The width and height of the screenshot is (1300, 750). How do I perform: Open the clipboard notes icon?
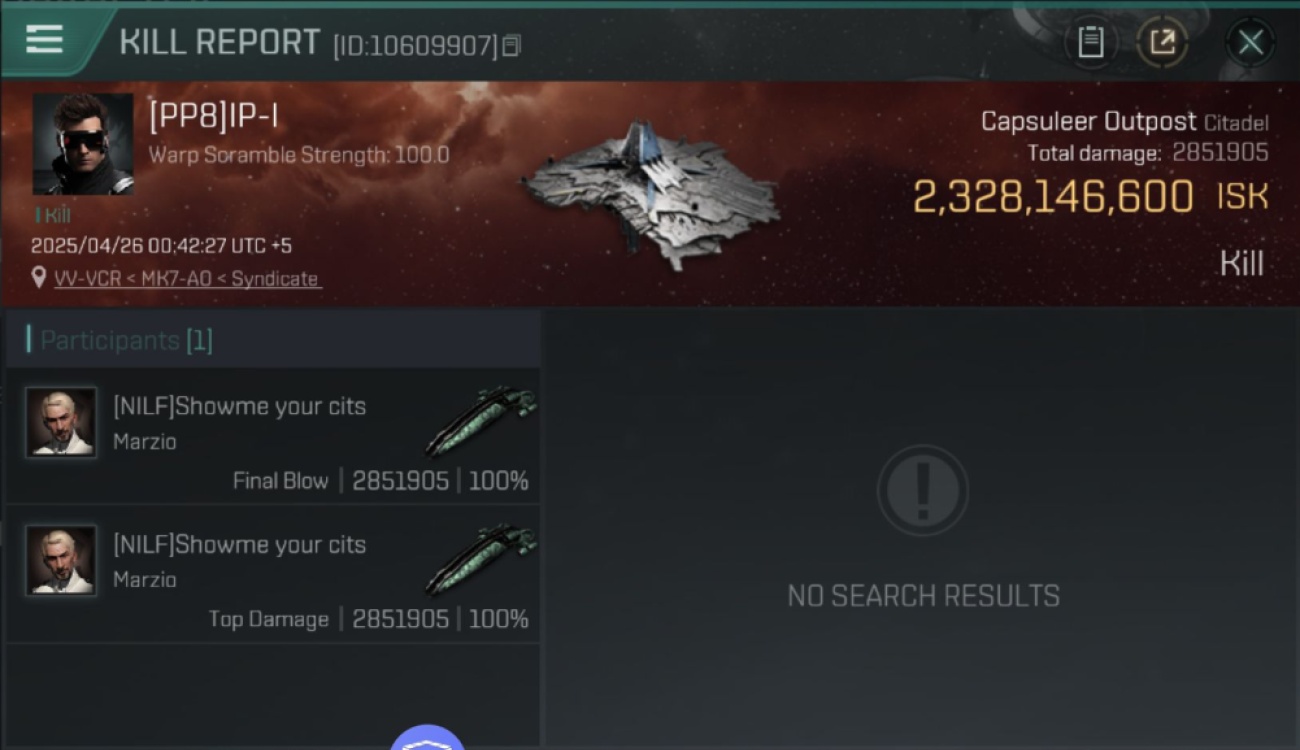[1090, 42]
